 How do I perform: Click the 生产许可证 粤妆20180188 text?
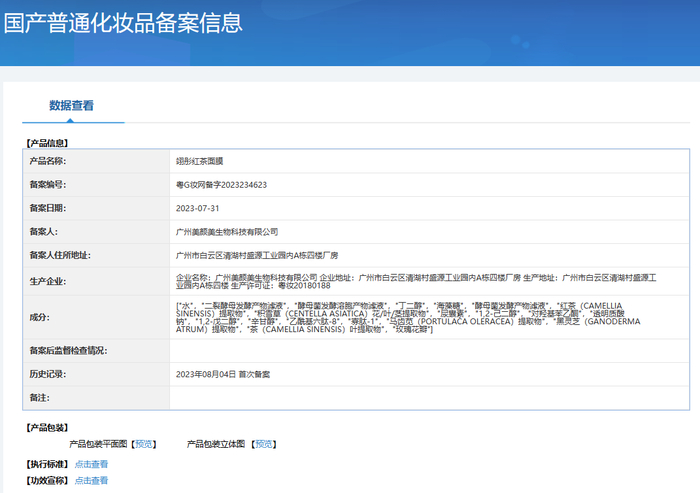(x=281, y=286)
